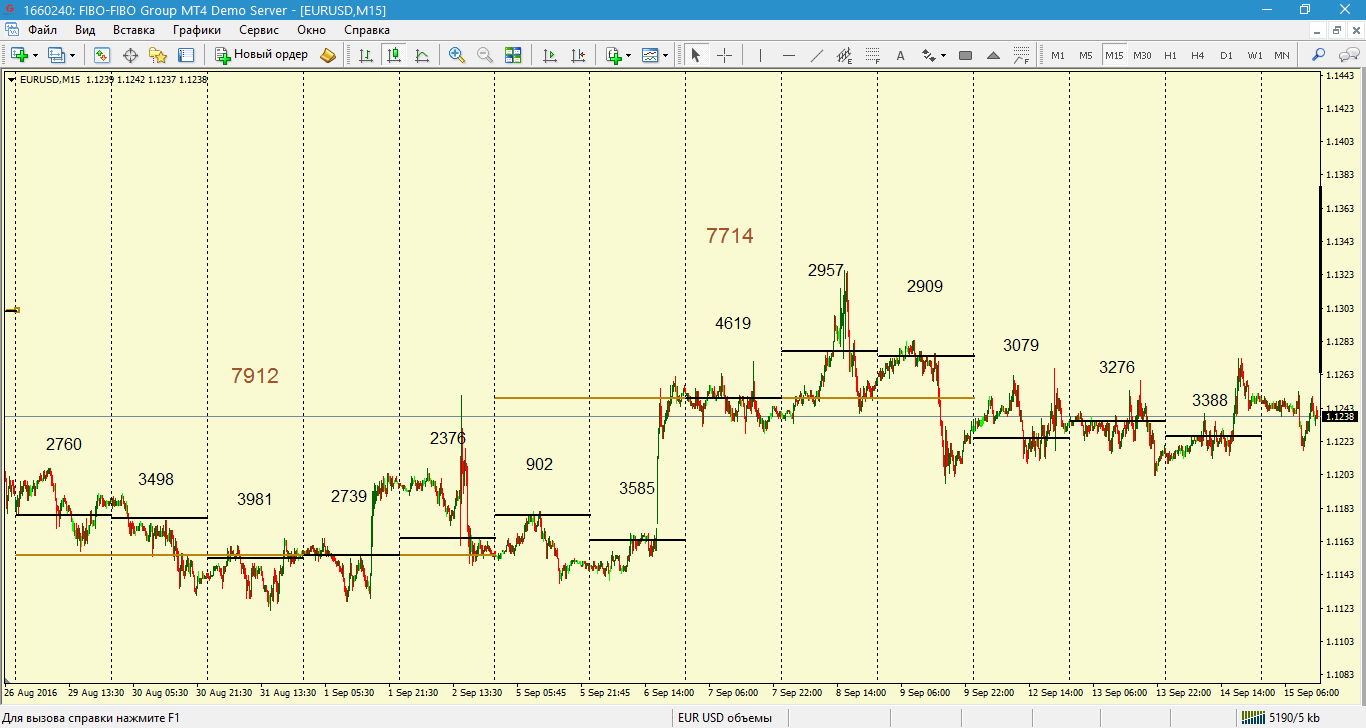Switch to M5 timeframe
Screen dimensions: 1366x728
pos(1086,55)
